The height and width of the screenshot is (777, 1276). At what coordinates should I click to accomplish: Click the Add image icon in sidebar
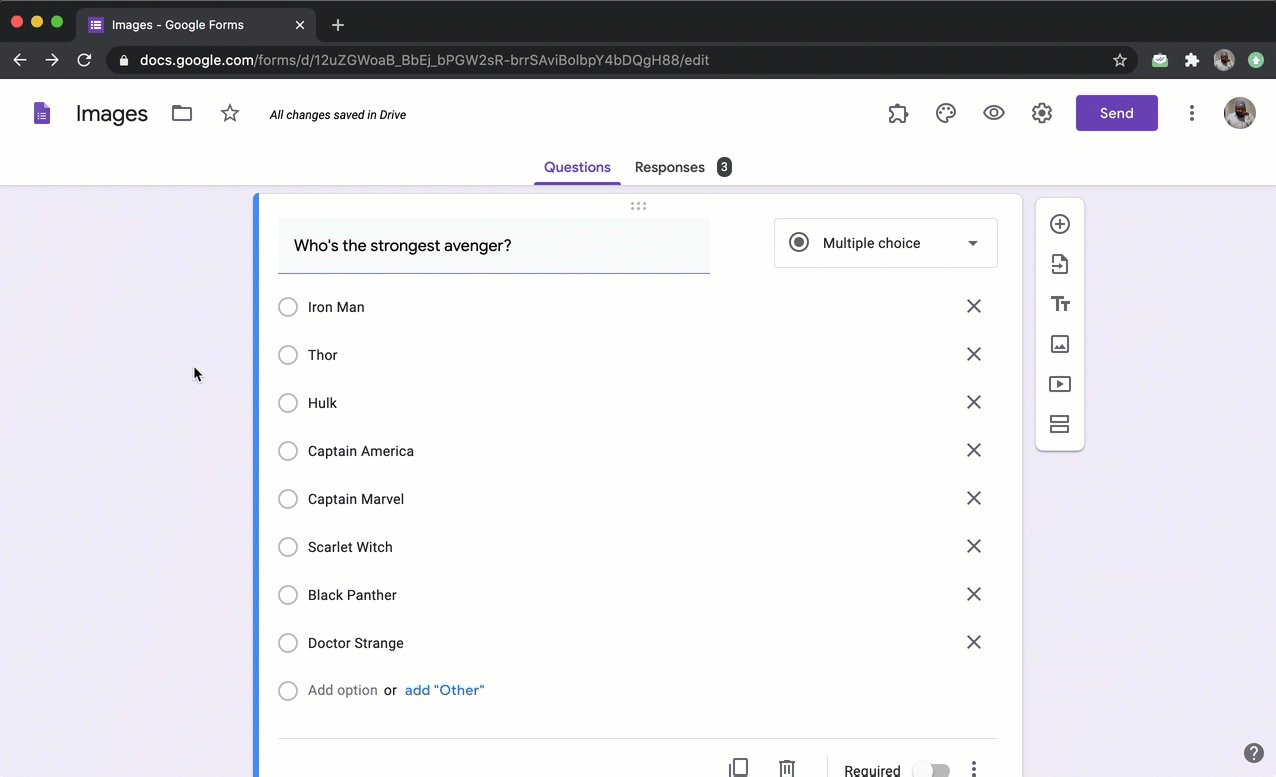[1060, 344]
